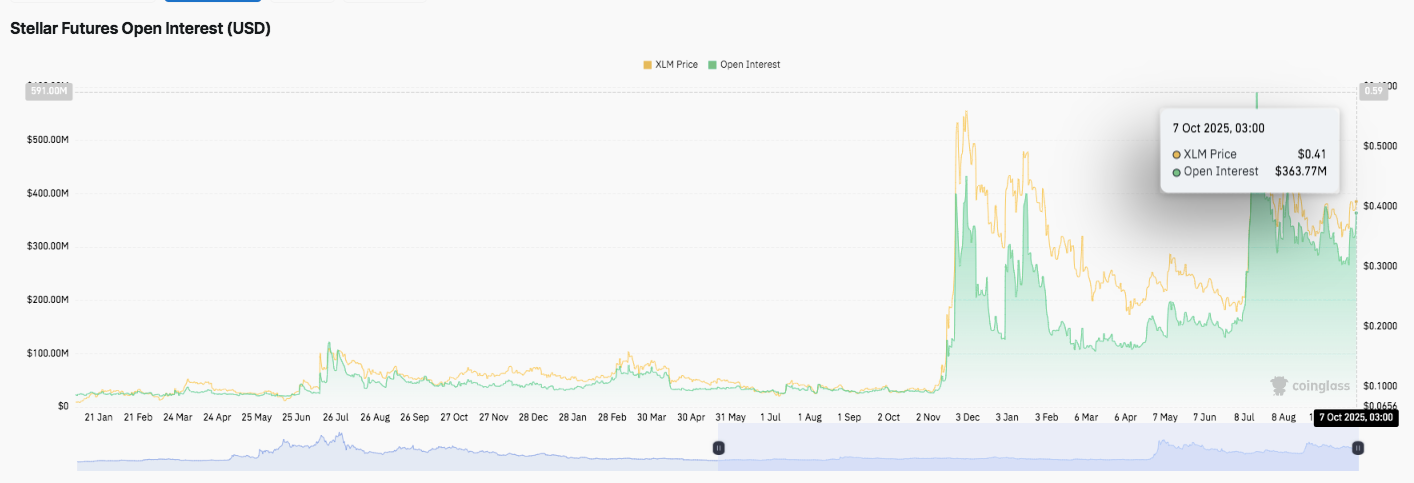This screenshot has height=483, width=1414.
Task: Click the 0.59 price crosshair label
Action: pyautogui.click(x=1371, y=92)
